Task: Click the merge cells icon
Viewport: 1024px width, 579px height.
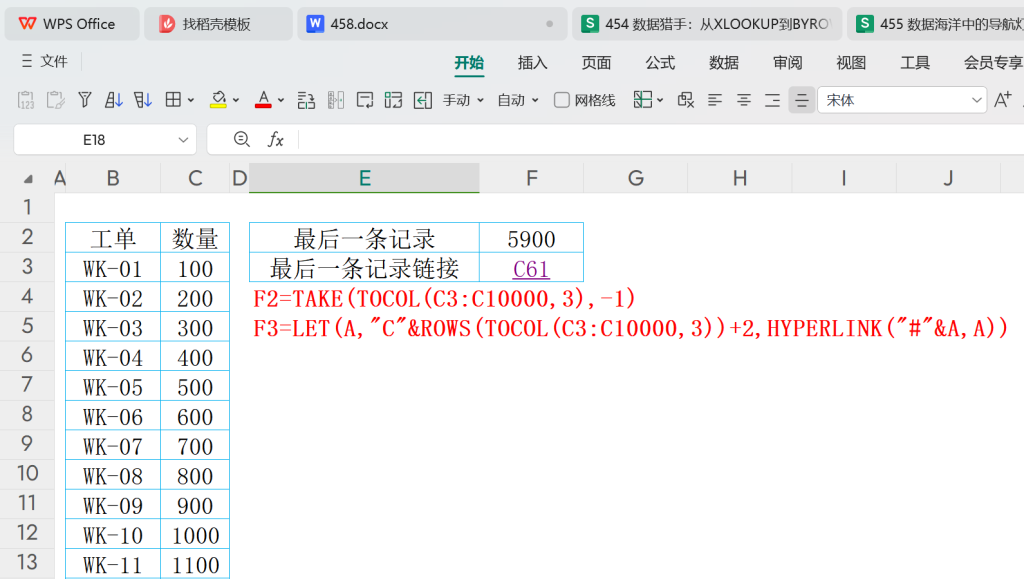Action: click(x=393, y=100)
